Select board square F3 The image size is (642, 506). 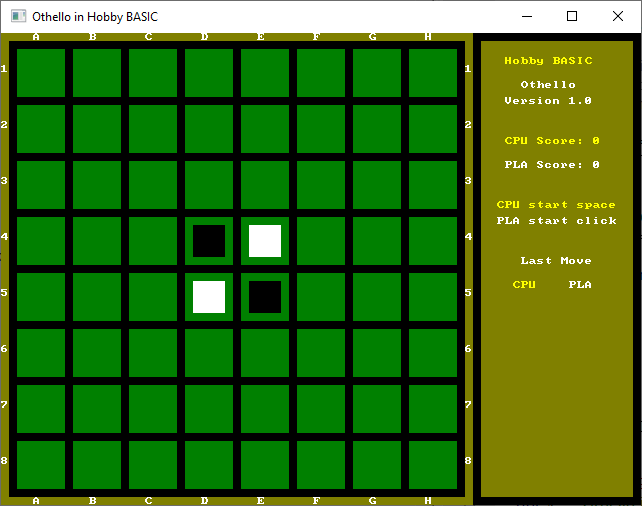(321, 185)
